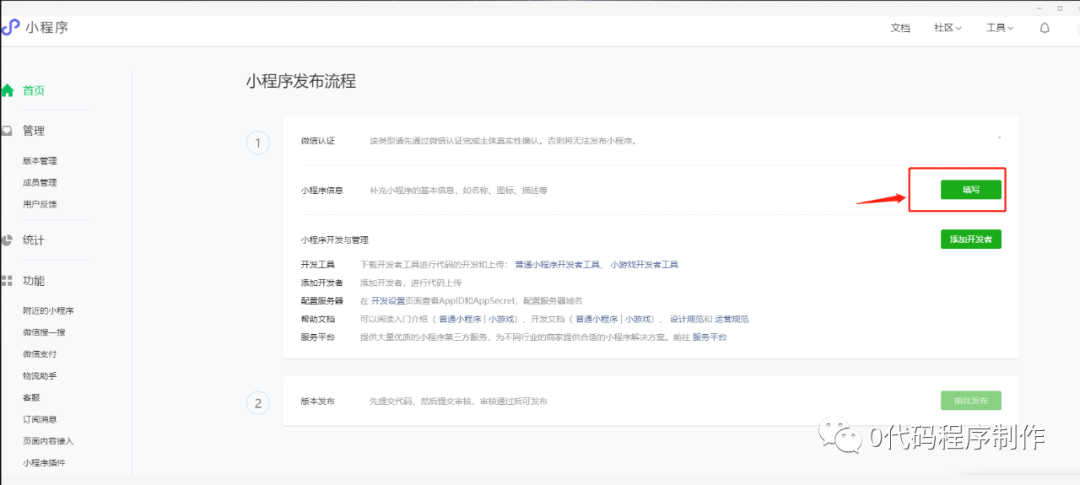Viewport: 1080px width, 485px height.
Task: Go to 版本管理 in the sidebar
Action: click(x=40, y=161)
